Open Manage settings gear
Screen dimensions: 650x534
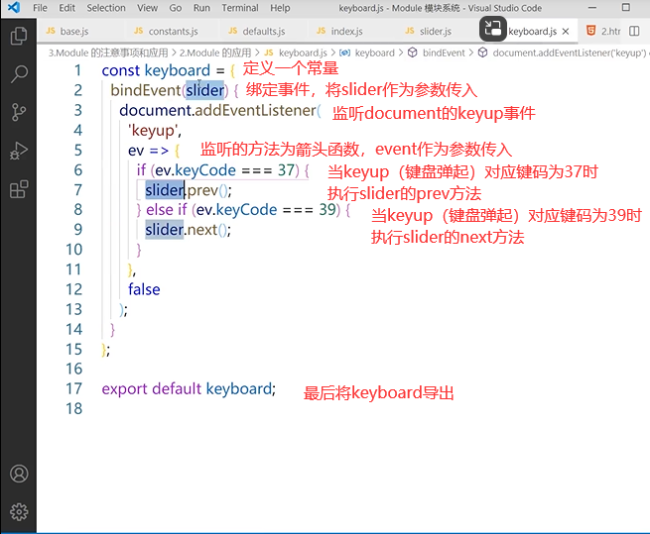point(19,512)
